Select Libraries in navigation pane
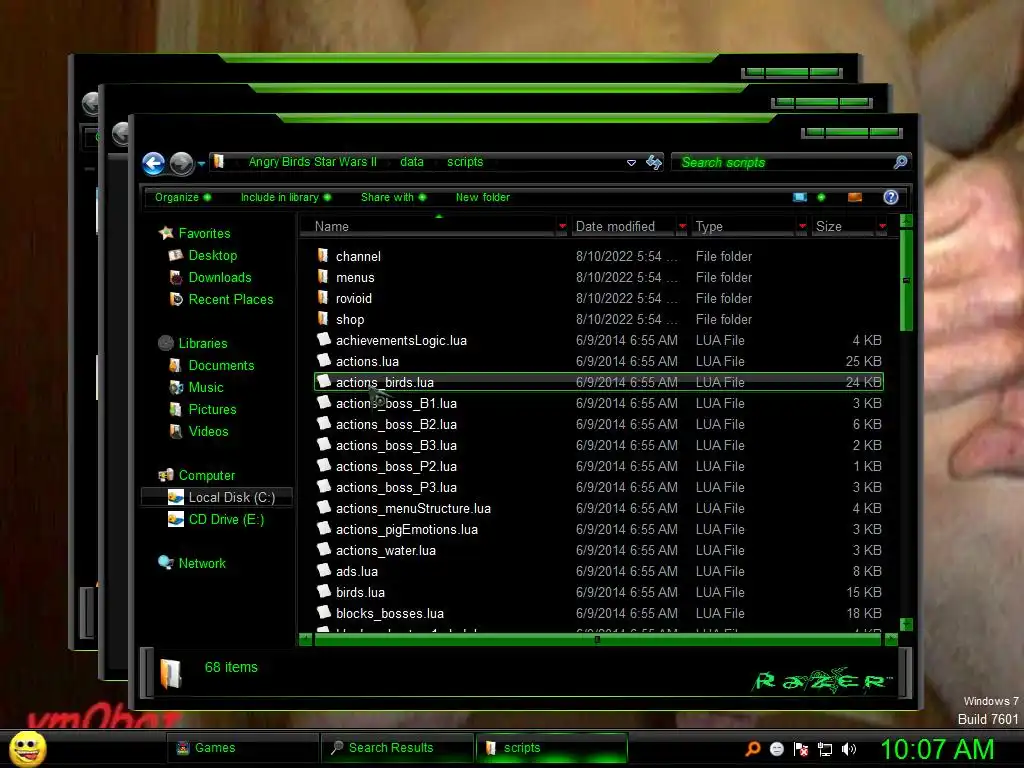Screen dimensions: 1024x768 [x=203, y=344]
